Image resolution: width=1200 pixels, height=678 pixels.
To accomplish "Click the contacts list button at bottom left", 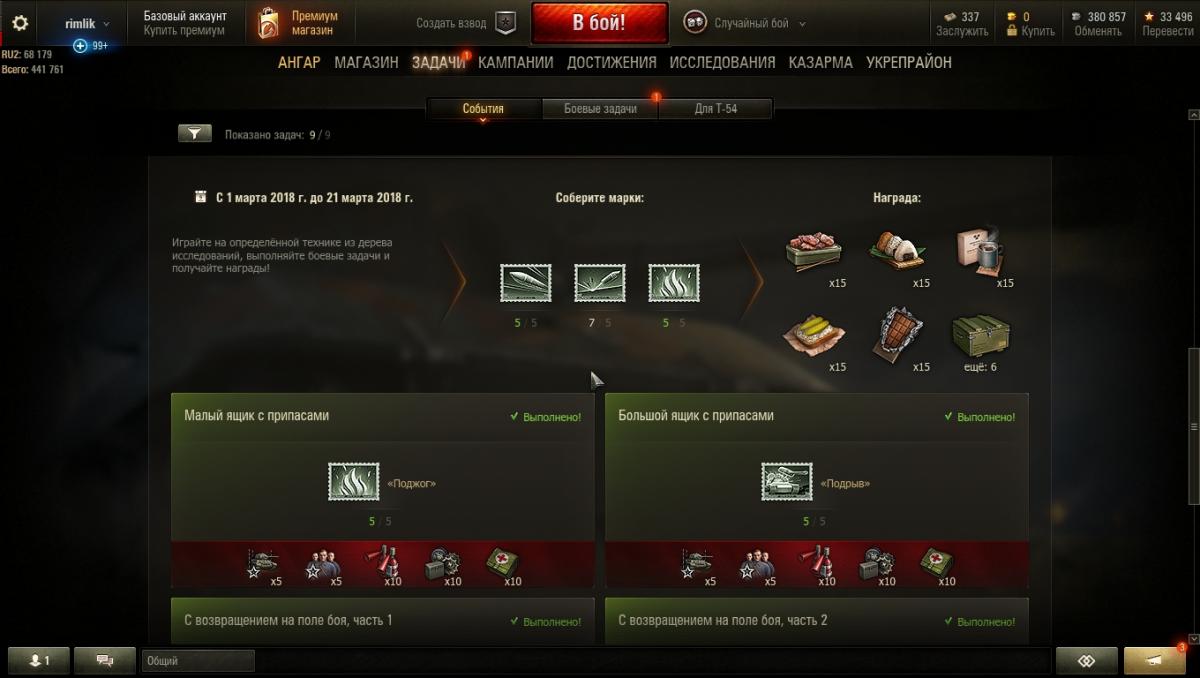I will (x=39, y=661).
